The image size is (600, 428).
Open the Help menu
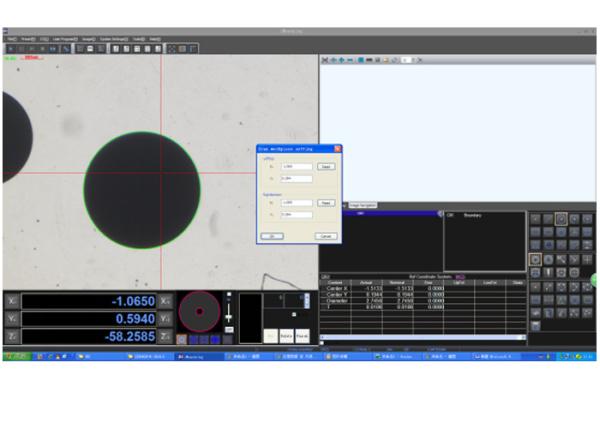(155, 39)
